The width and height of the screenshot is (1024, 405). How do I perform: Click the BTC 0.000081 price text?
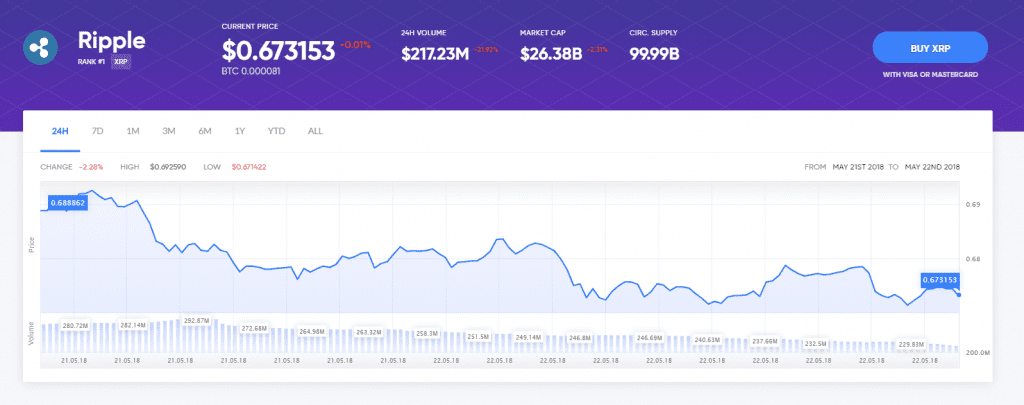(x=251, y=71)
